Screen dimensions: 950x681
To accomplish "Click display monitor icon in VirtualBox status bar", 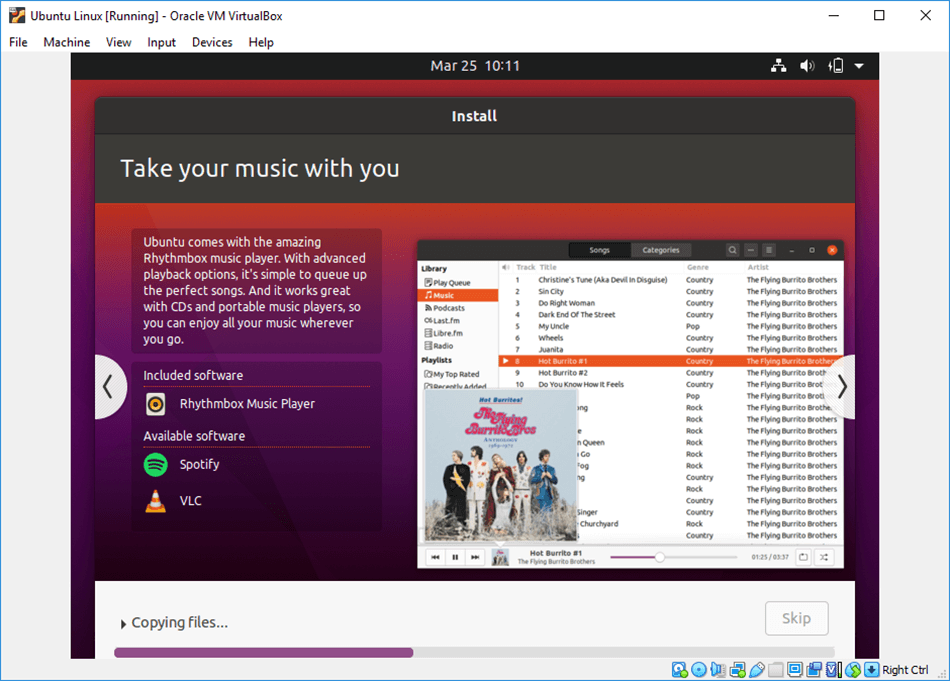I will 795,669.
